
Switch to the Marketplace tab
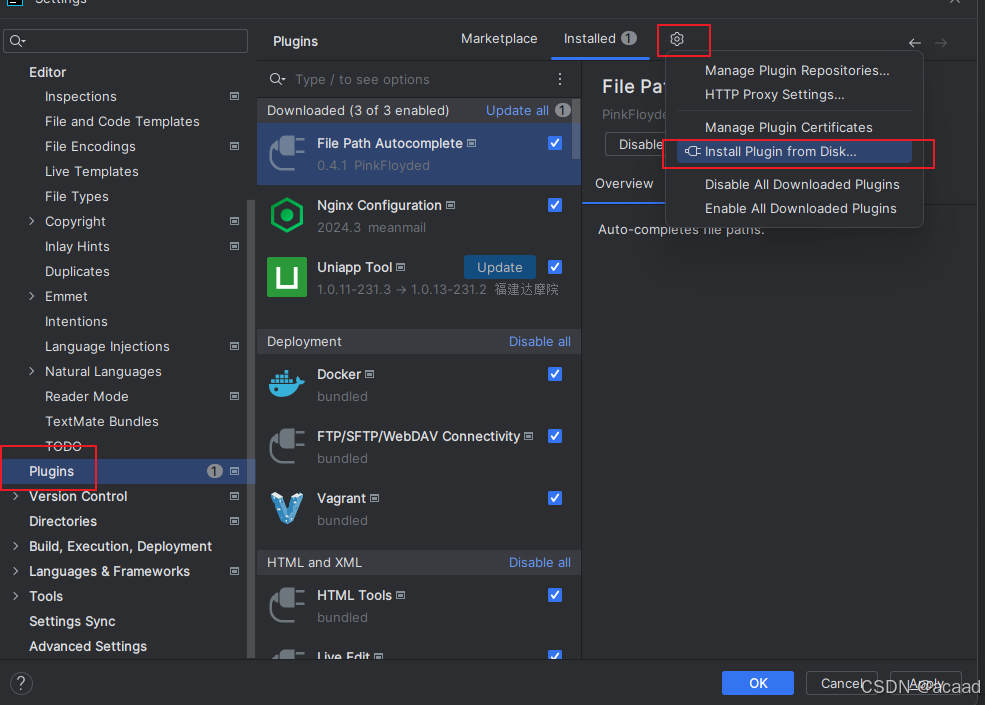coord(499,39)
